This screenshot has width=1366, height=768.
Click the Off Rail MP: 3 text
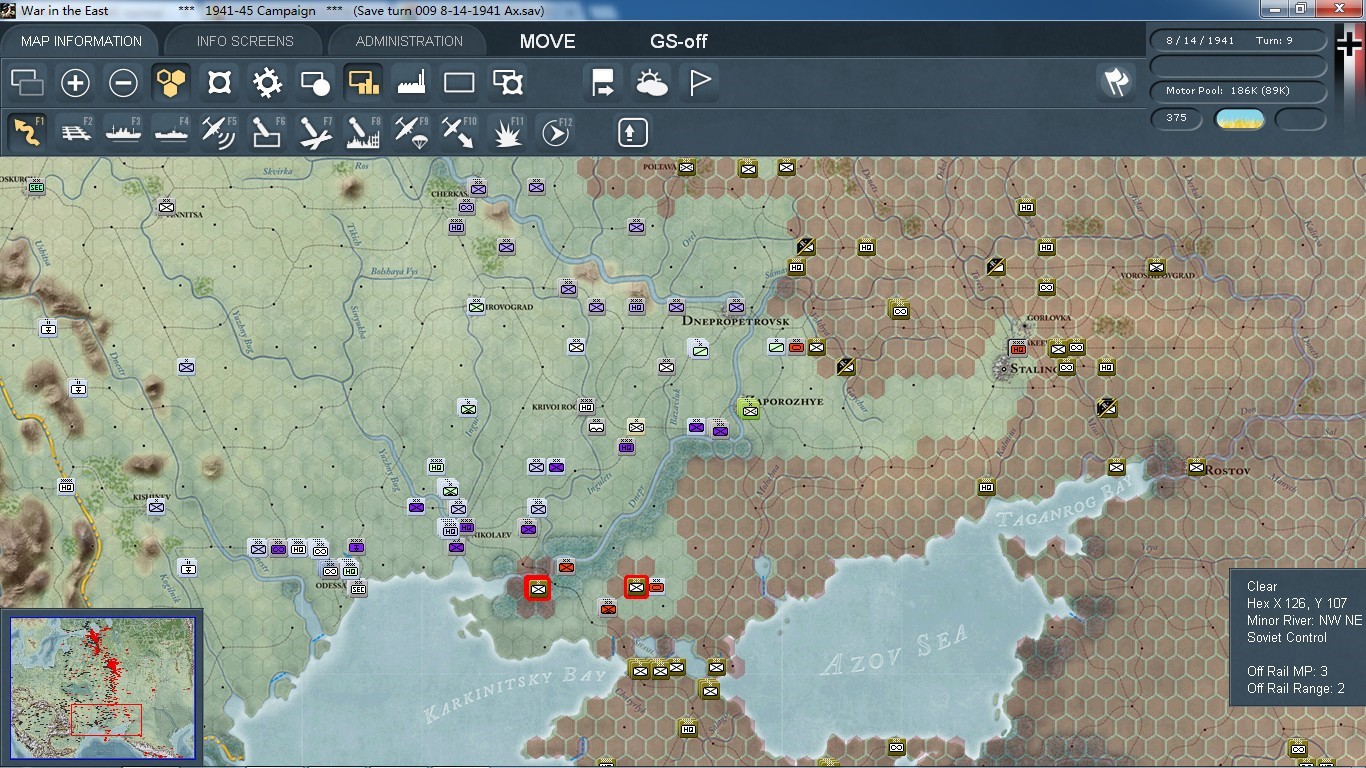1287,671
